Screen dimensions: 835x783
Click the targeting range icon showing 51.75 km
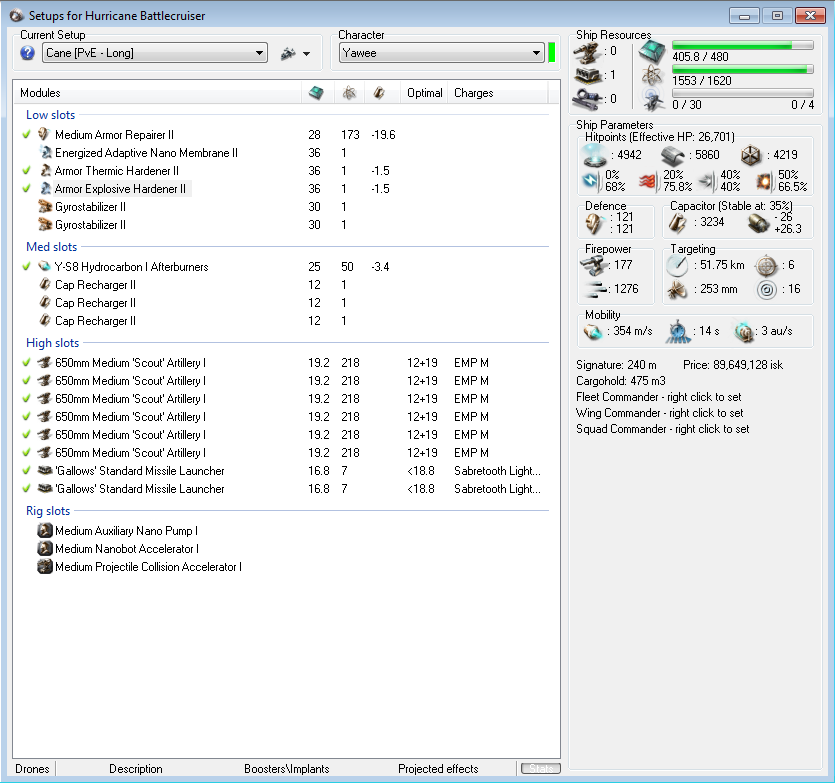[677, 265]
